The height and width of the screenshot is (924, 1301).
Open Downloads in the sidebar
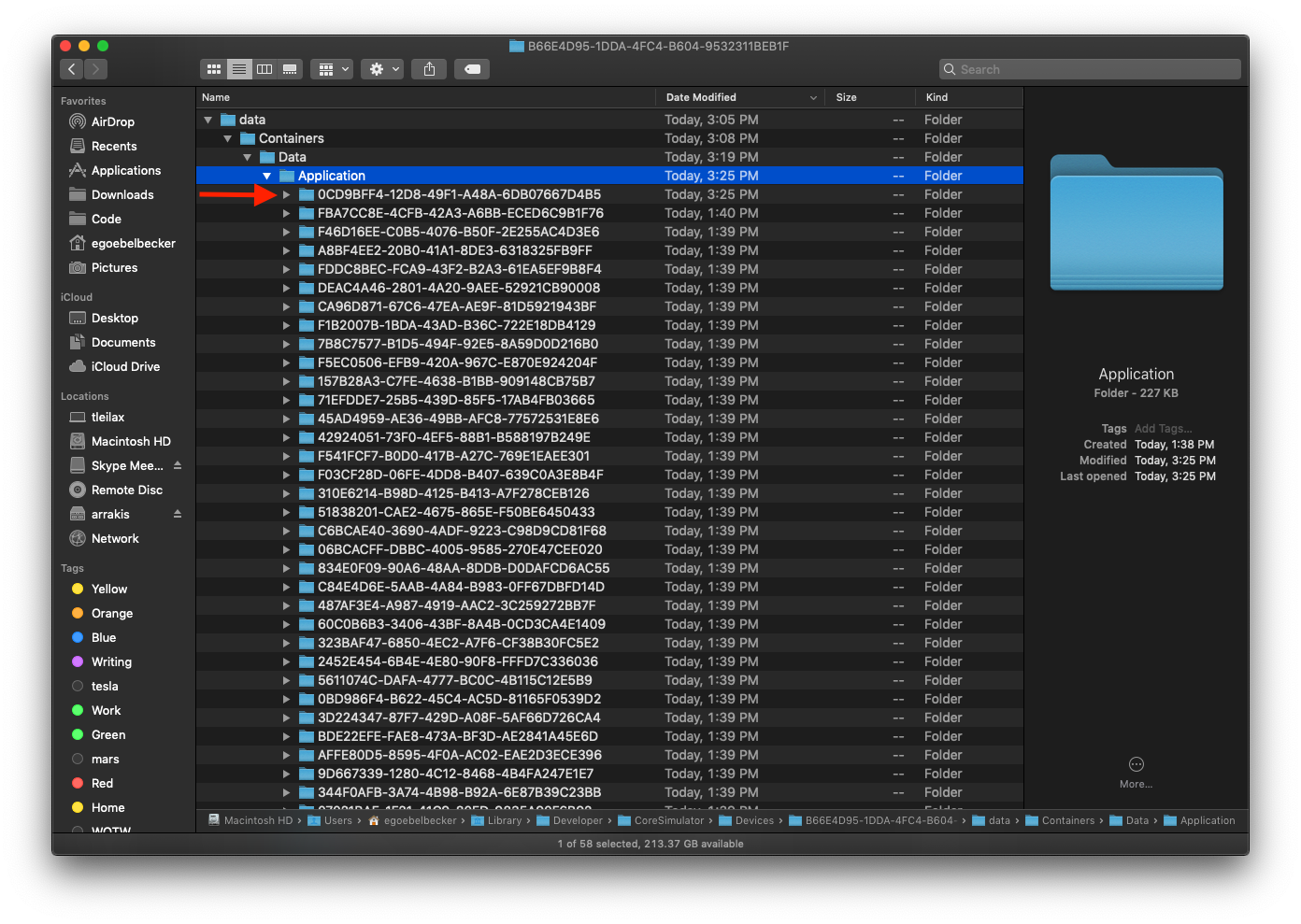[122, 194]
